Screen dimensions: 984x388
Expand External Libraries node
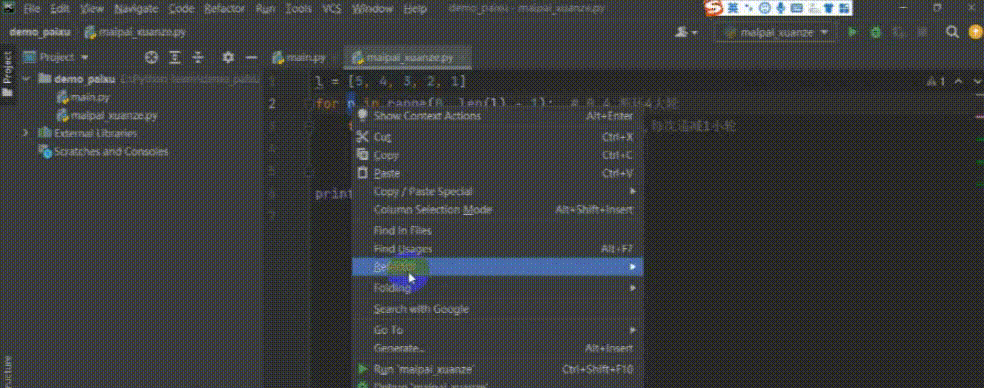[x=26, y=133]
